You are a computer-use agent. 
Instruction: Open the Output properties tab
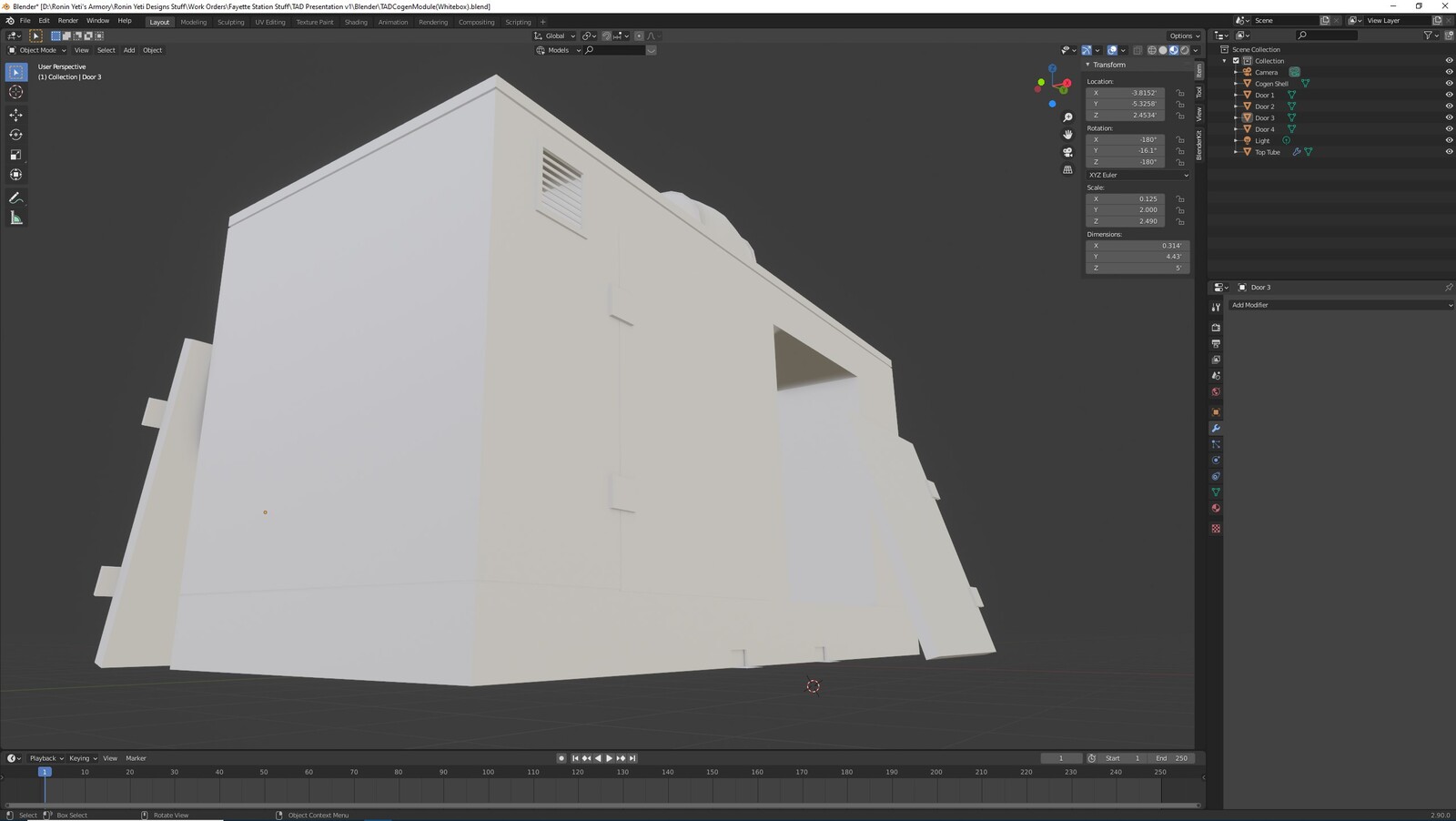(1216, 344)
